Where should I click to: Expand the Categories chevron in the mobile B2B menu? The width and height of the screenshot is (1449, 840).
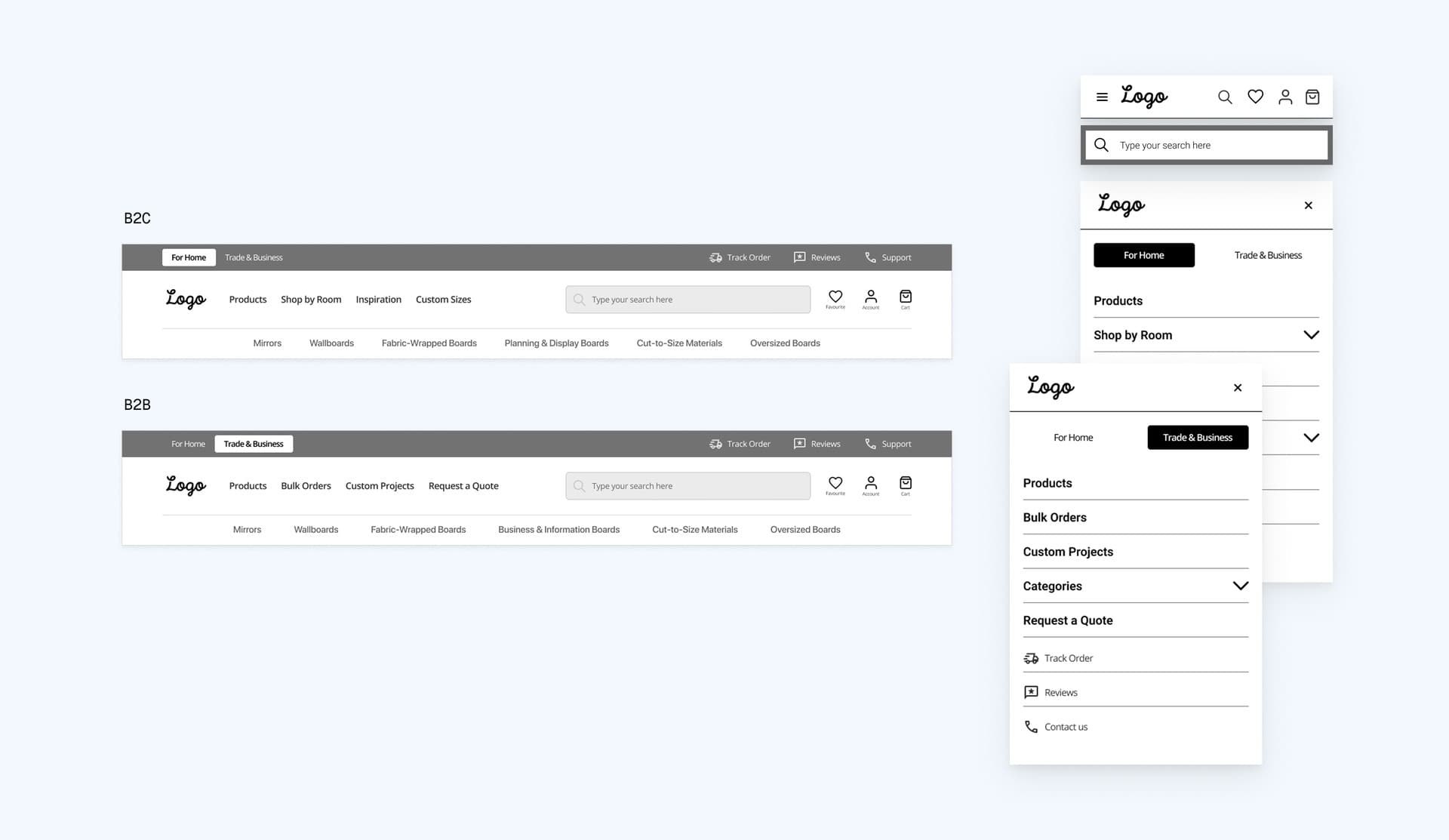[x=1240, y=586]
